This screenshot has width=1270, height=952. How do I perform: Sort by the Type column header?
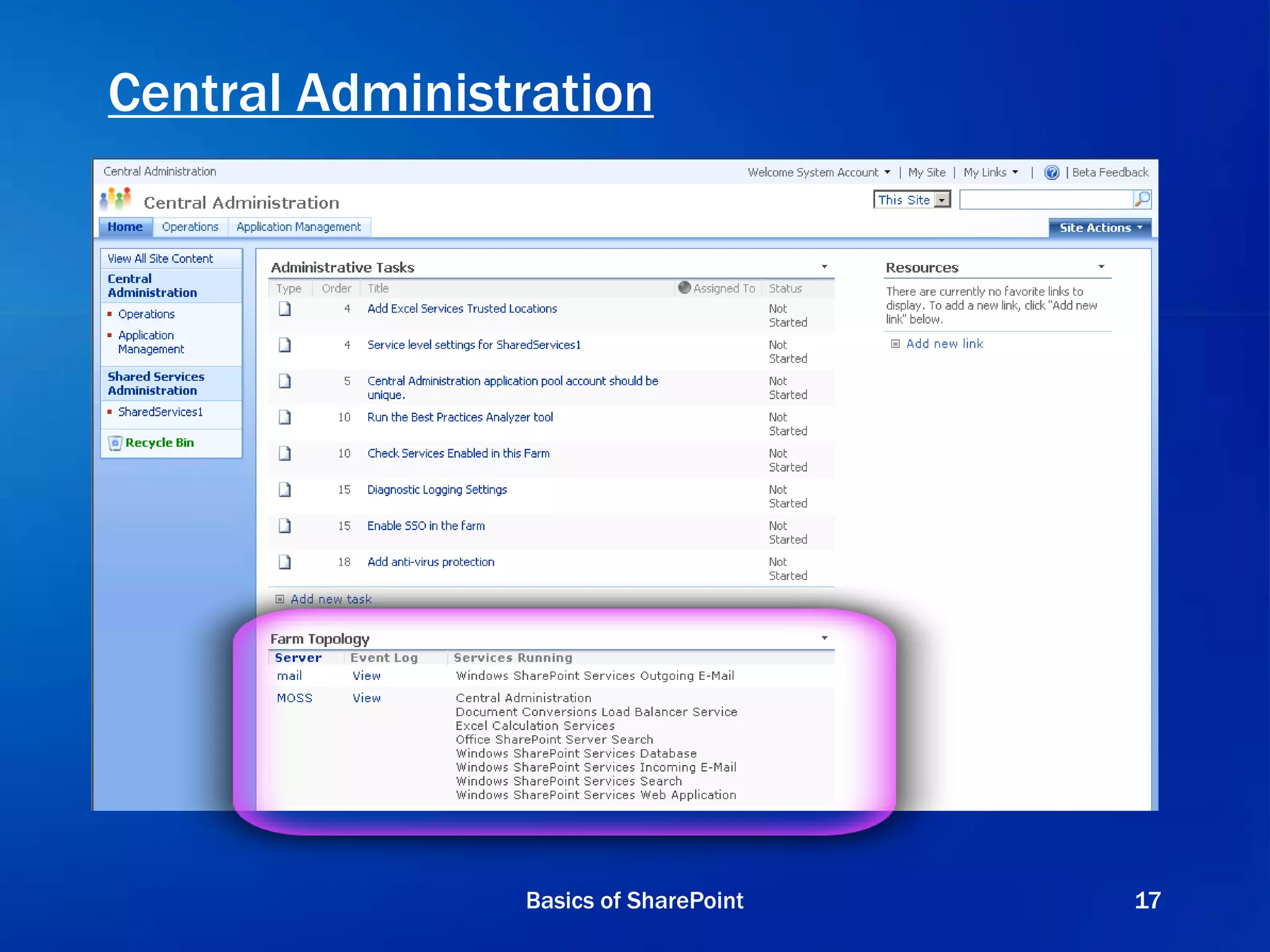pos(288,288)
